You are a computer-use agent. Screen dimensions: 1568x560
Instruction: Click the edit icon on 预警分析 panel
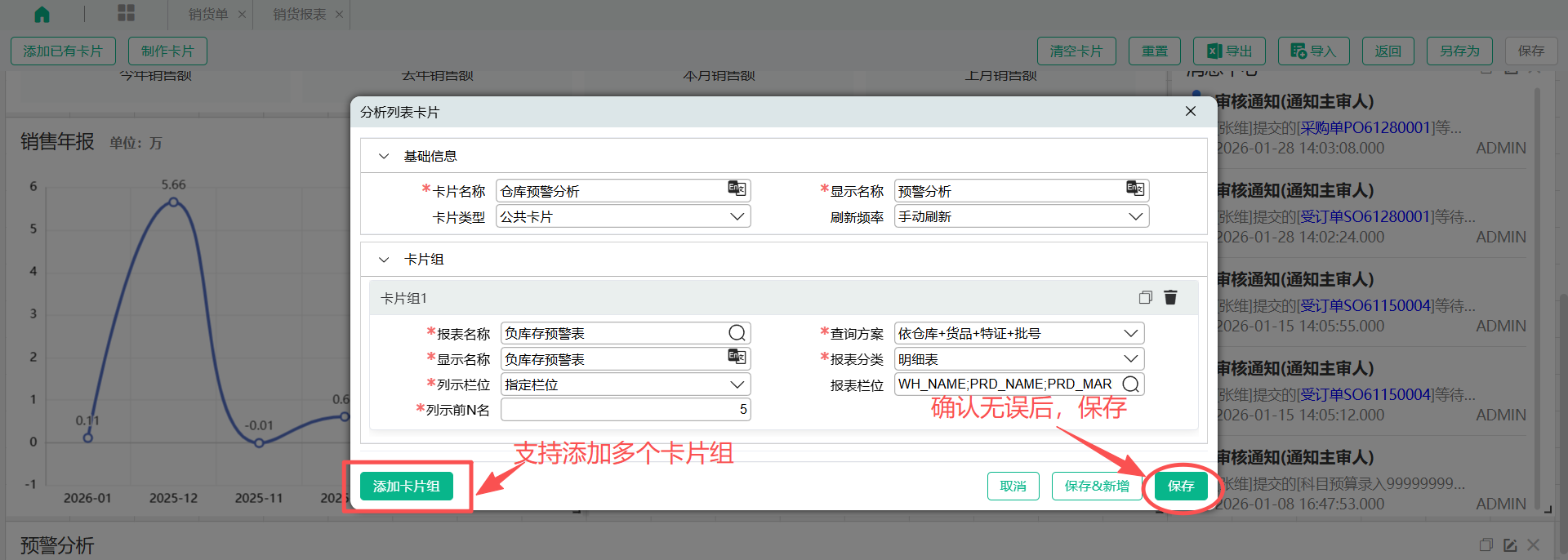click(1510, 544)
